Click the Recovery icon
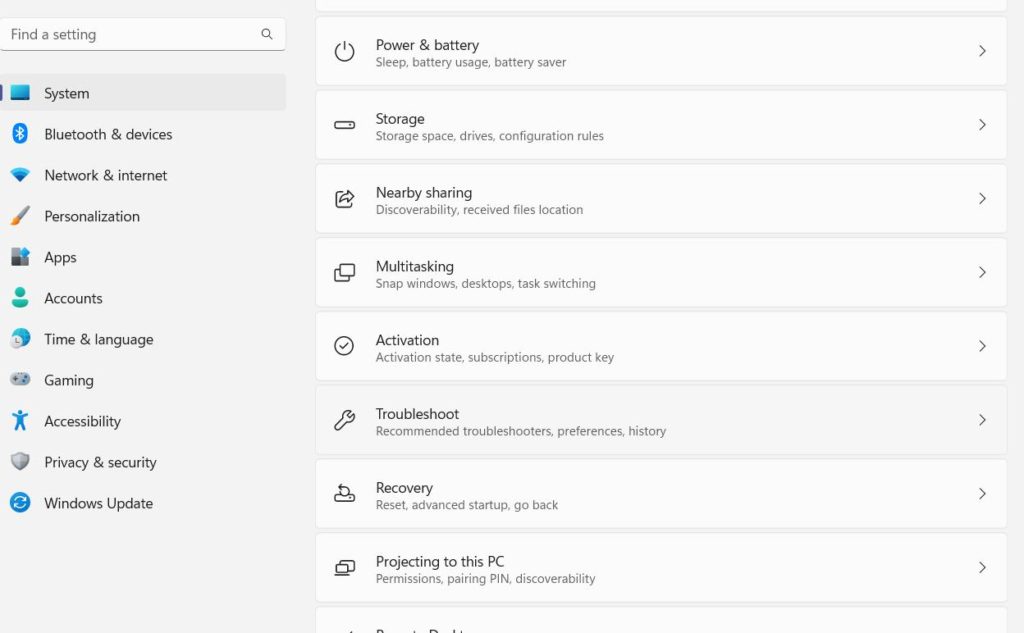Viewport: 1024px width, 633px height. pos(344,493)
